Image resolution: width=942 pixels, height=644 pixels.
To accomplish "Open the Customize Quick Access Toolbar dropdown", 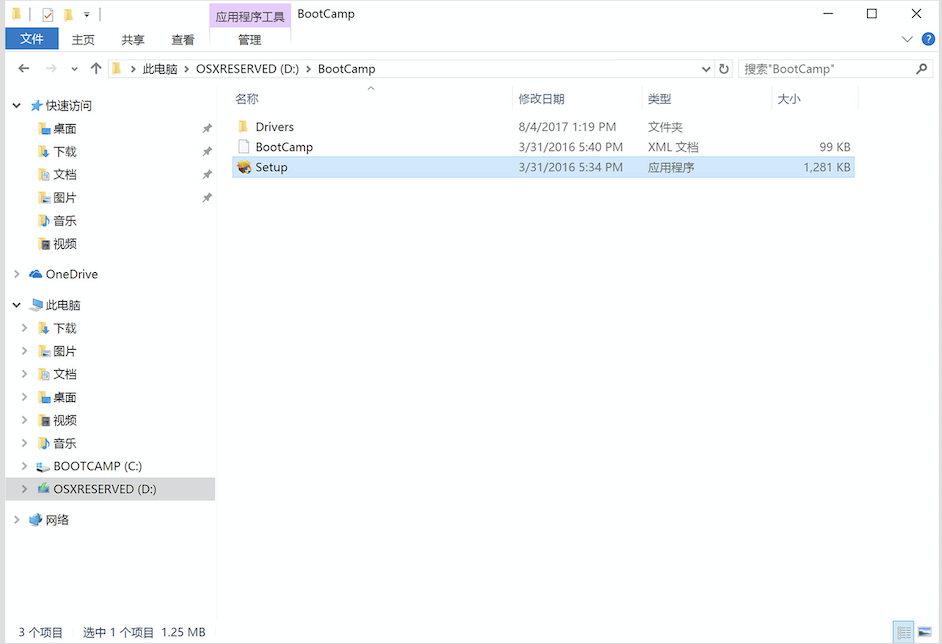I will (87, 14).
